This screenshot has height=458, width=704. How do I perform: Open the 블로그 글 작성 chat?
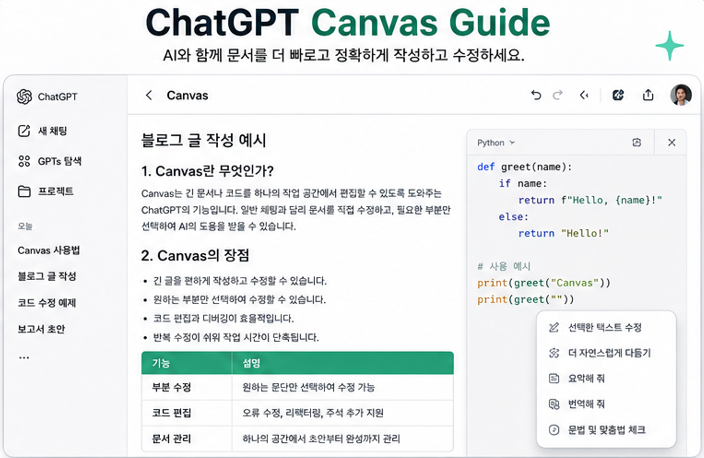pyautogui.click(x=47, y=276)
